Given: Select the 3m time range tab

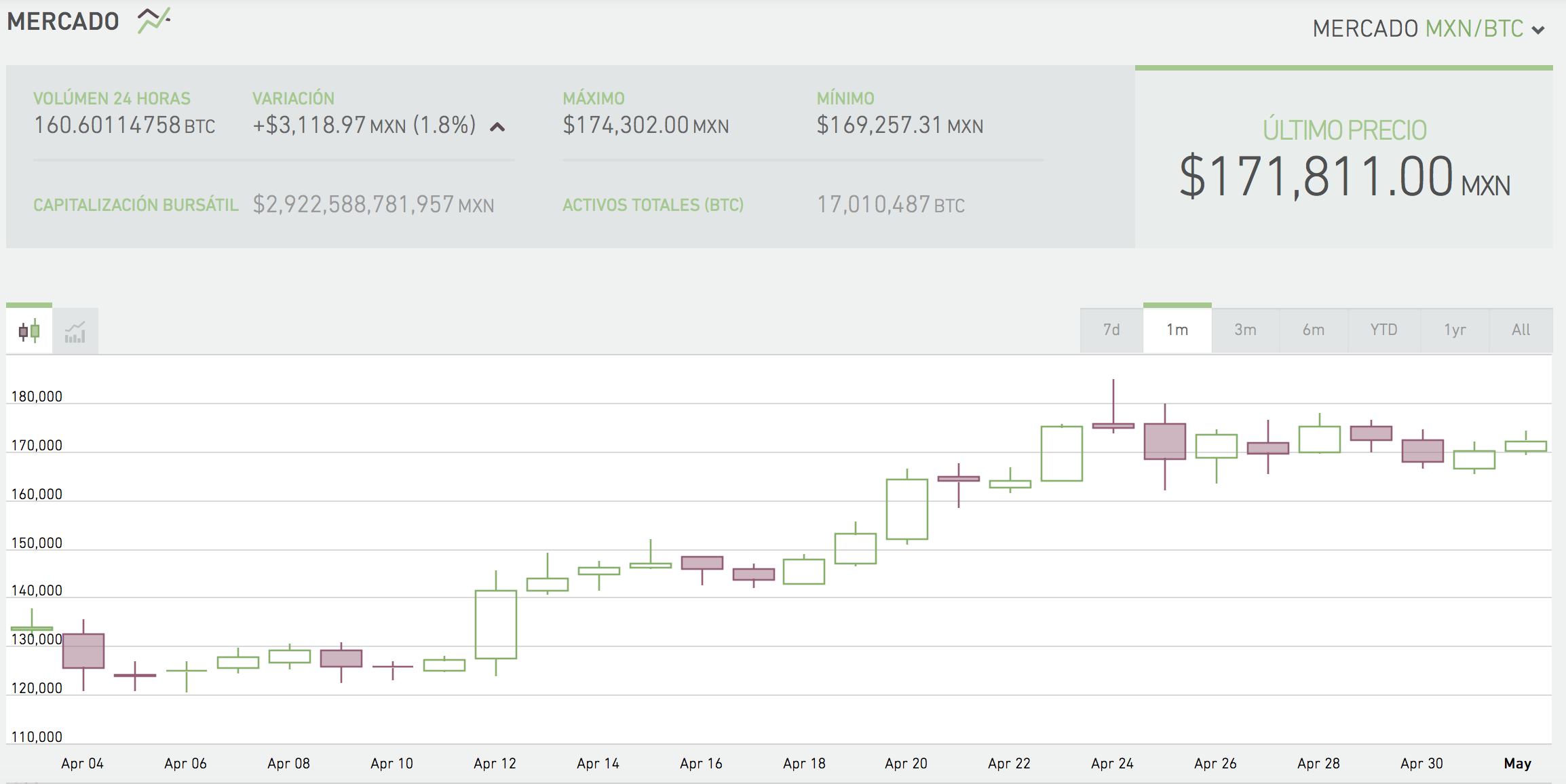Looking at the screenshot, I should pyautogui.click(x=1245, y=330).
